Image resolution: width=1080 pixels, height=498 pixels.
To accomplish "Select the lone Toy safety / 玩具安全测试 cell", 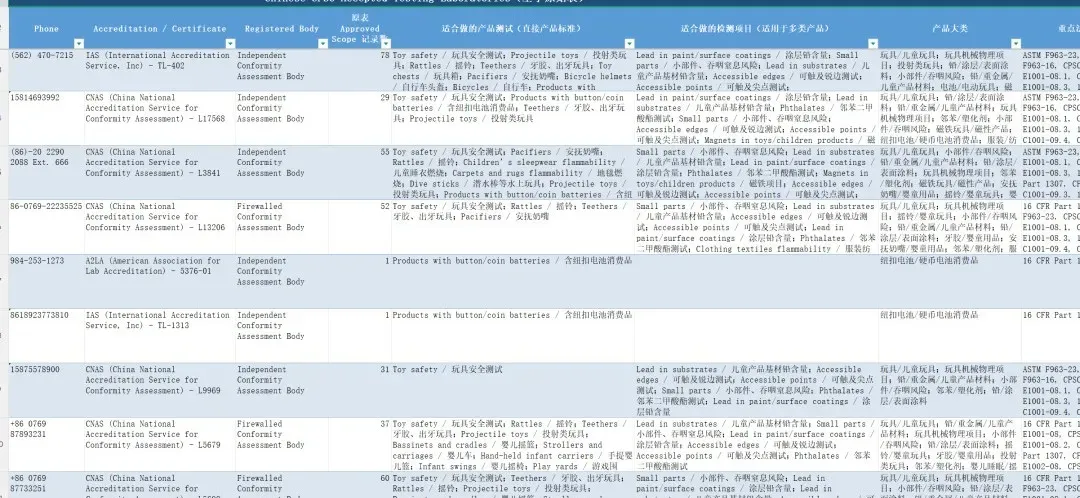I will (x=512, y=390).
